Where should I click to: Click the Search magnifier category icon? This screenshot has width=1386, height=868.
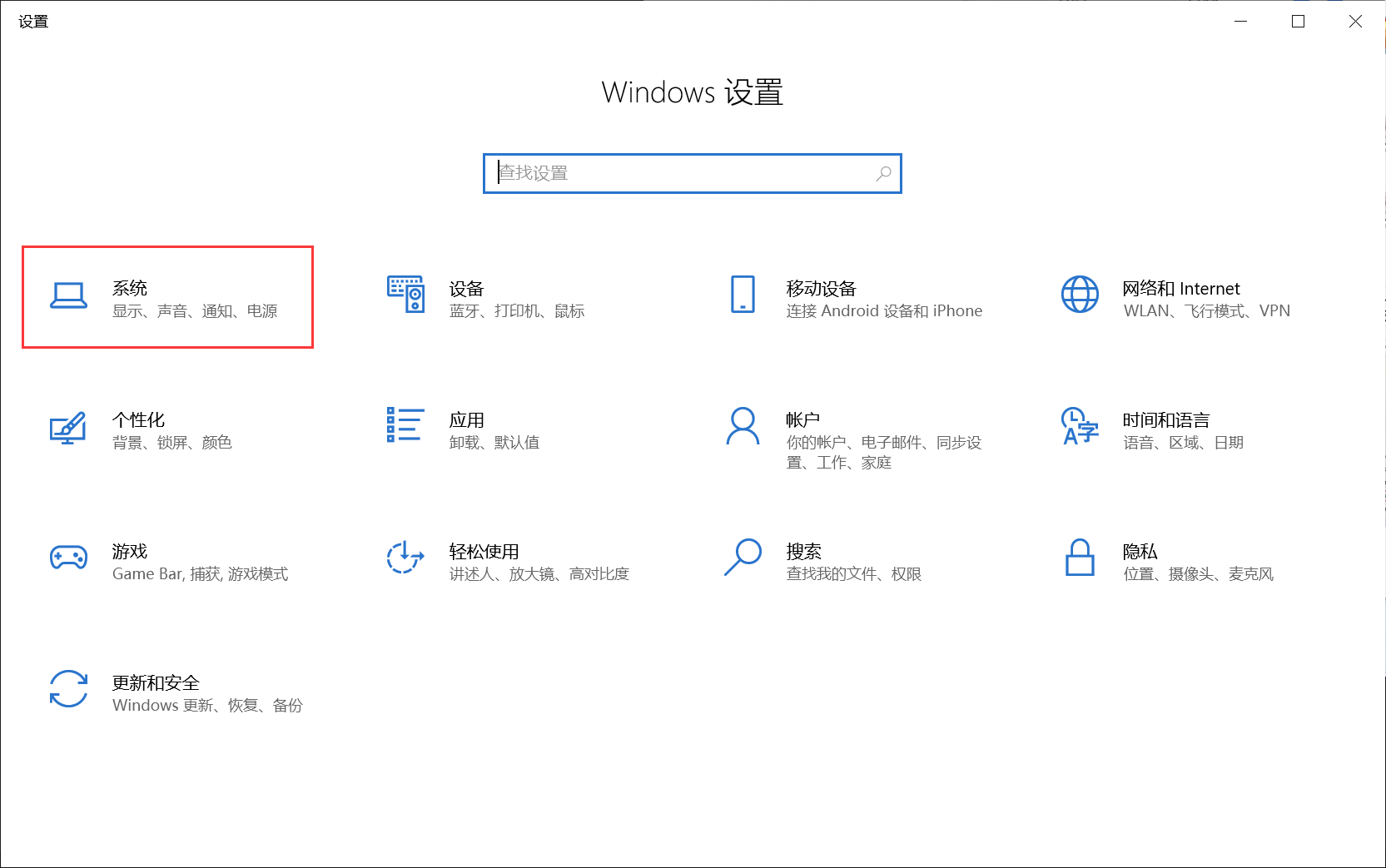tap(743, 557)
